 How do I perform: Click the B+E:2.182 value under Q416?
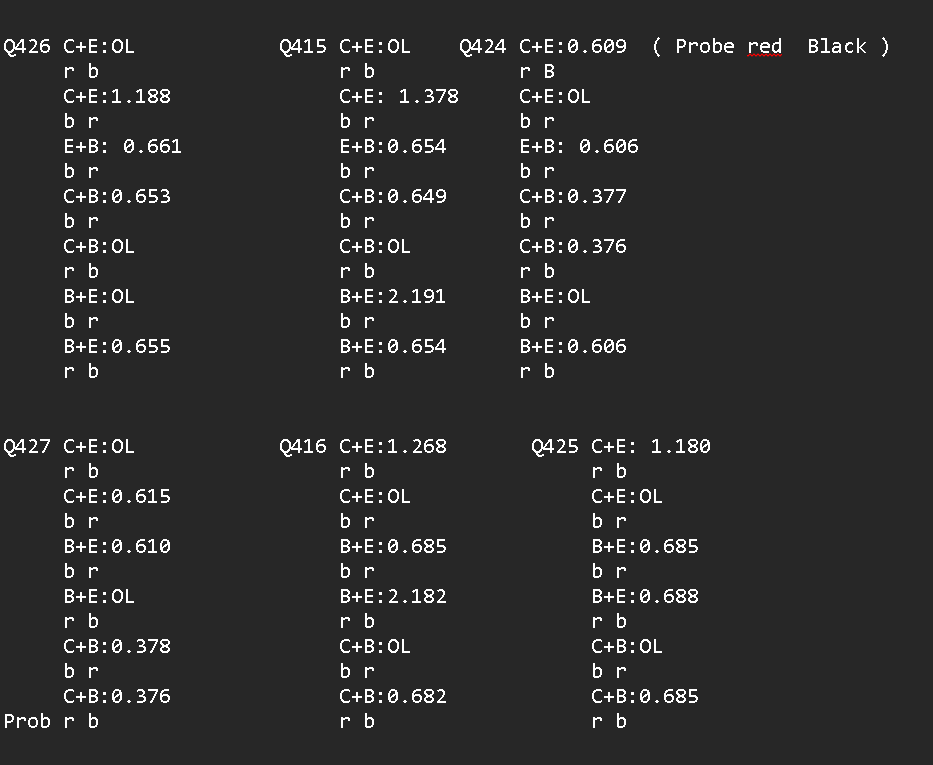pyautogui.click(x=393, y=596)
